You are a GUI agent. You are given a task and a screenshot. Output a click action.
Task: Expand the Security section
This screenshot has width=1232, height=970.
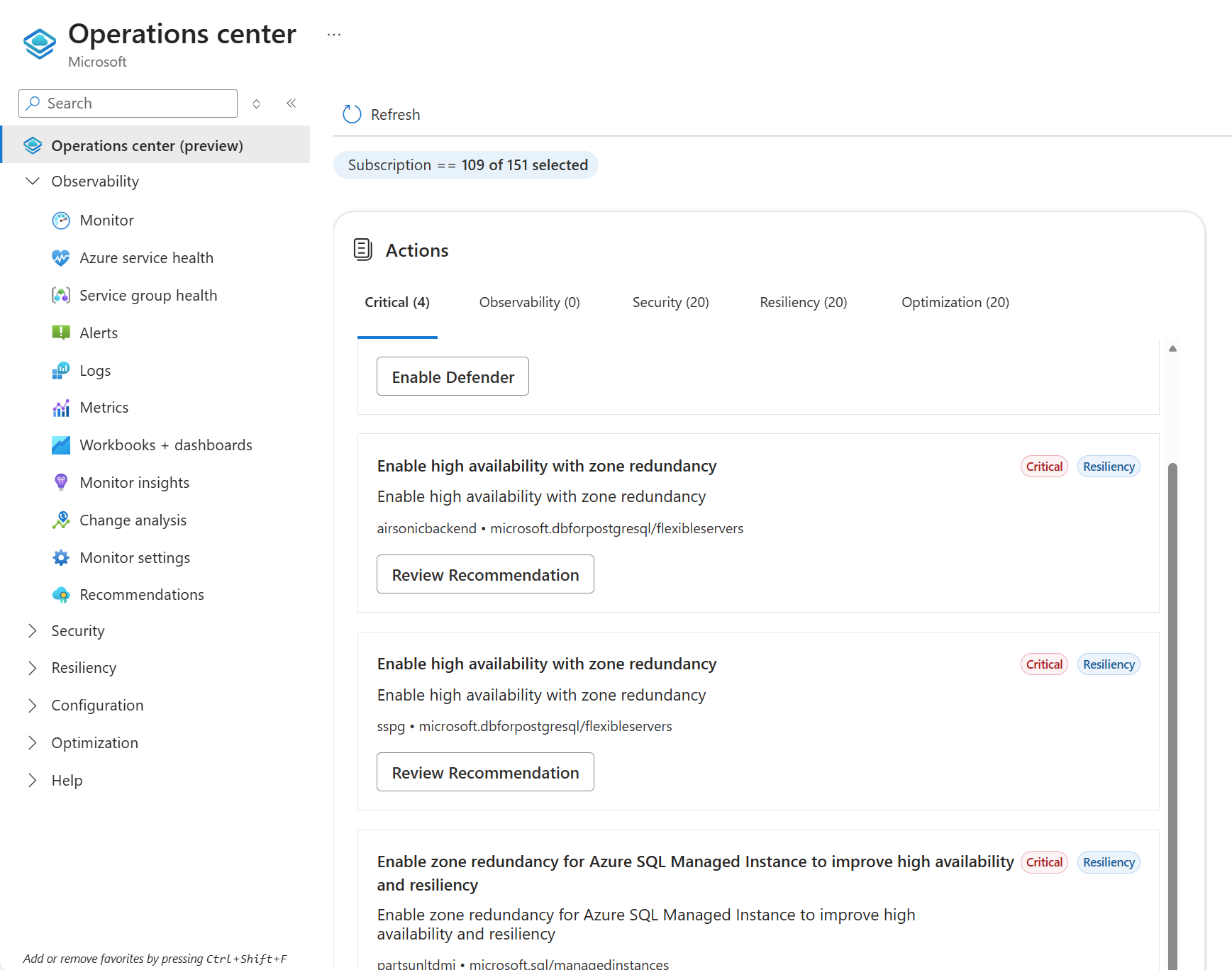point(33,631)
